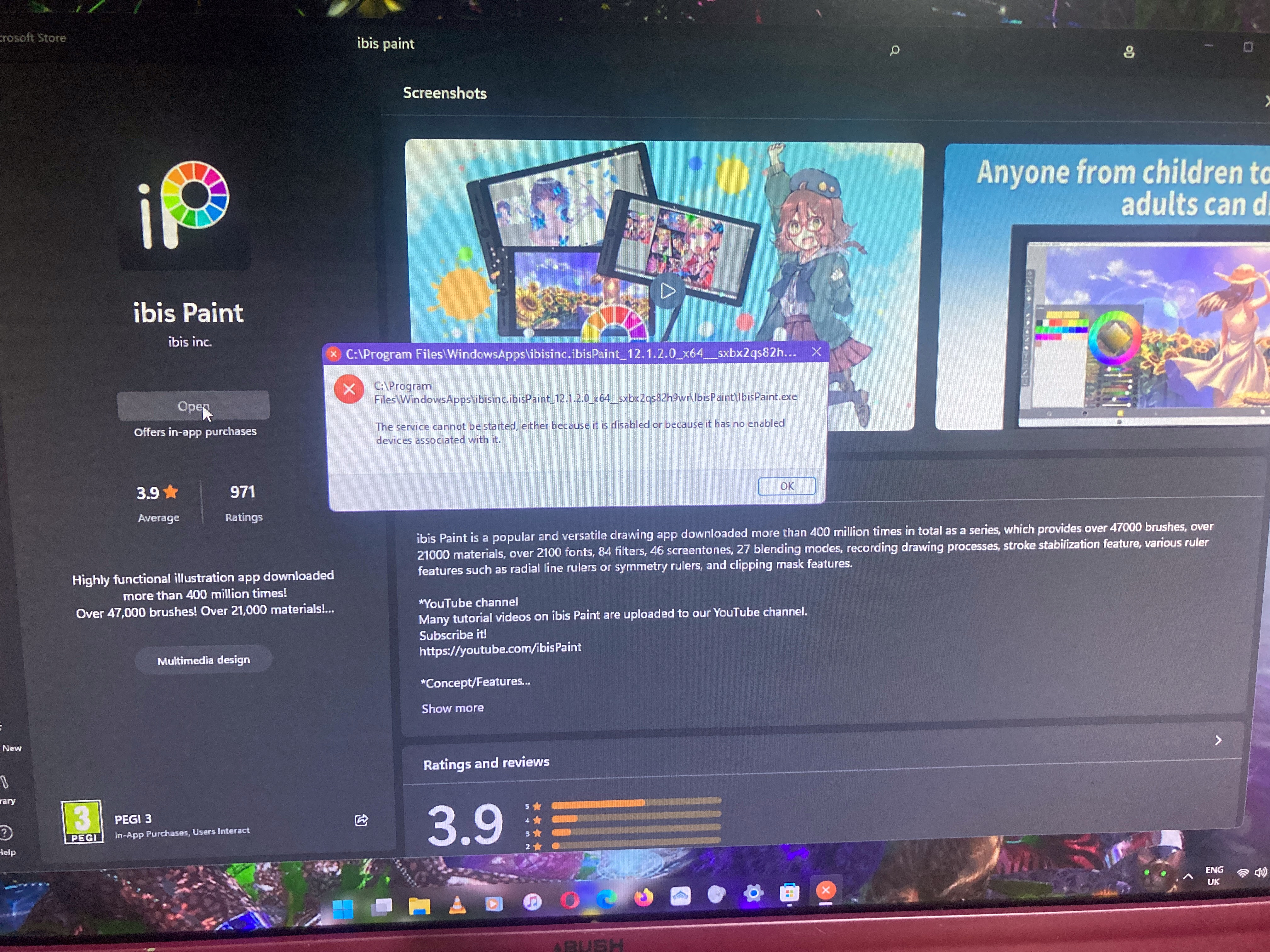This screenshot has height=952, width=1270.
Task: Open Opera browser from taskbar
Action: (x=569, y=900)
